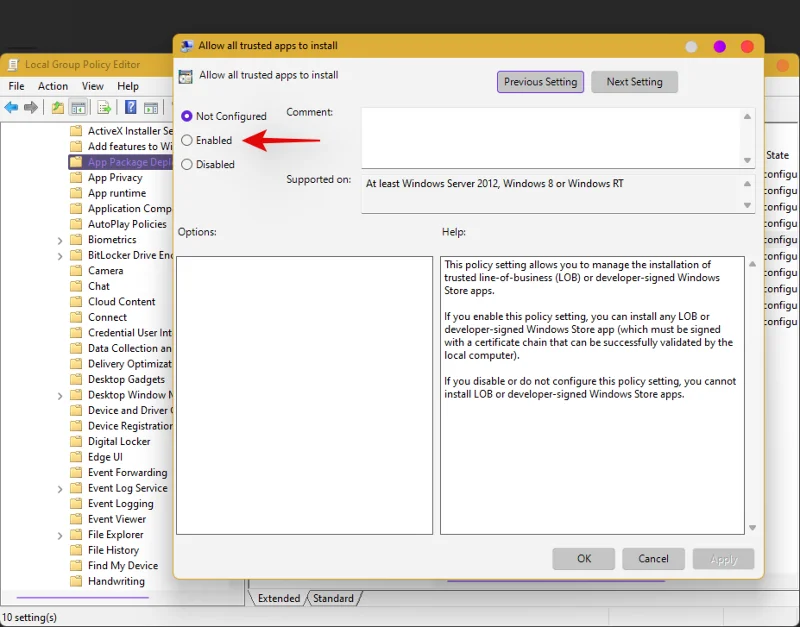Click the Up One Level folder icon
Viewport: 800px width, 627px height.
click(x=58, y=108)
